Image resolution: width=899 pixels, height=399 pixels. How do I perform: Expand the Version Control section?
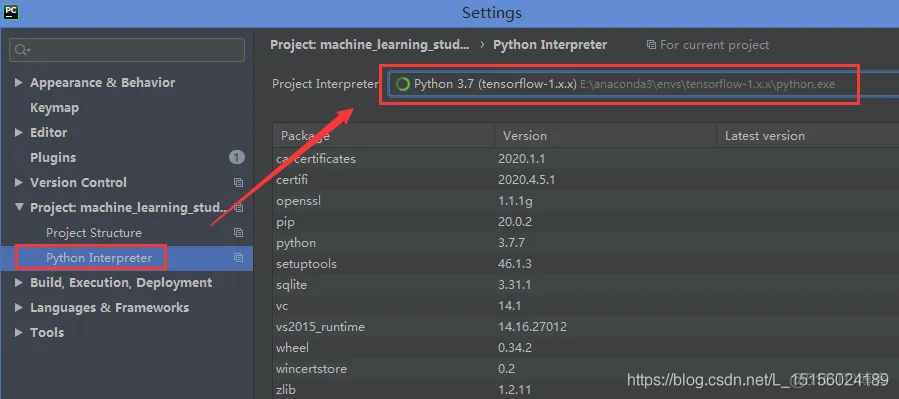18,182
